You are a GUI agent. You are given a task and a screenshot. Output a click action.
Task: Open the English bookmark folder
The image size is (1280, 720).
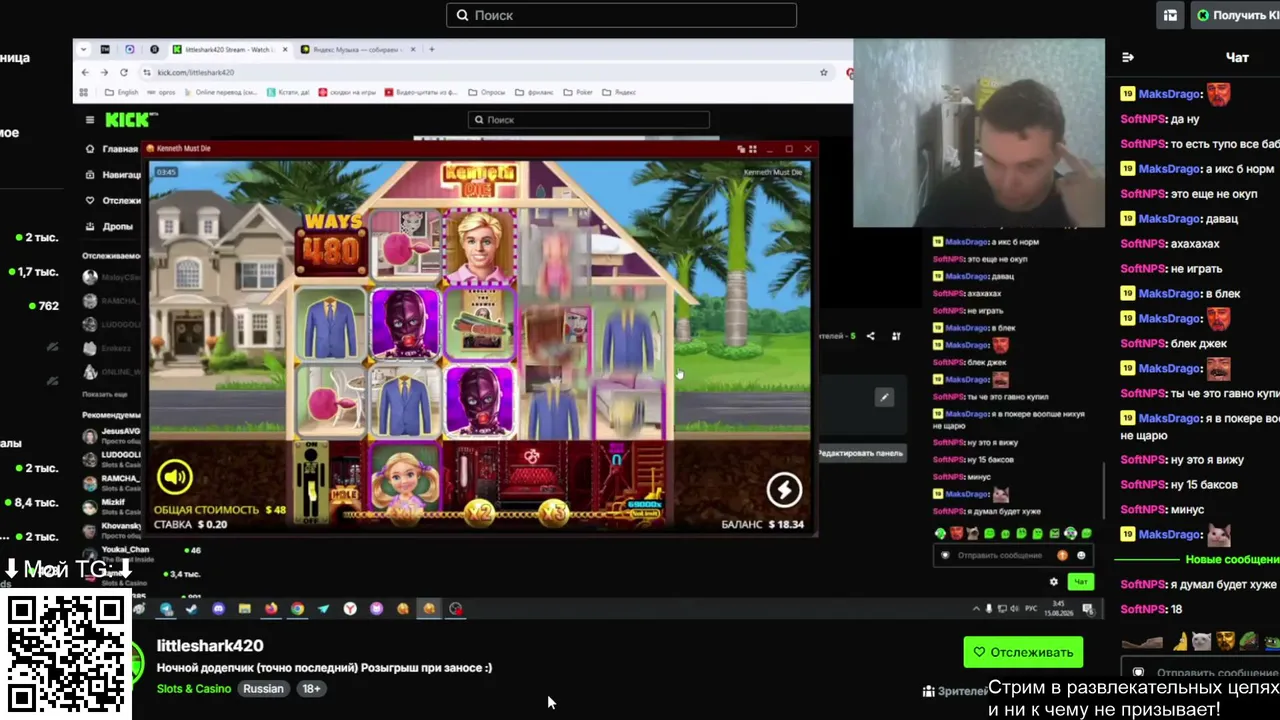coord(121,92)
